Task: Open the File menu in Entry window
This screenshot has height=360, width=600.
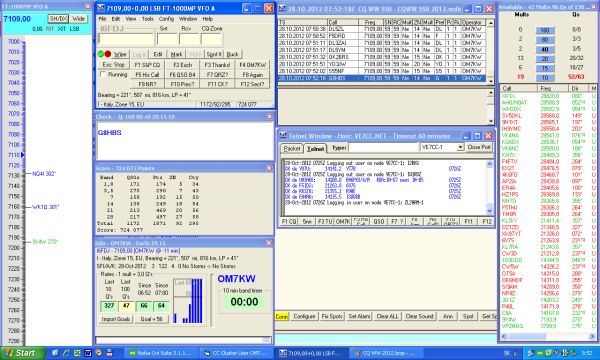Action: click(103, 19)
